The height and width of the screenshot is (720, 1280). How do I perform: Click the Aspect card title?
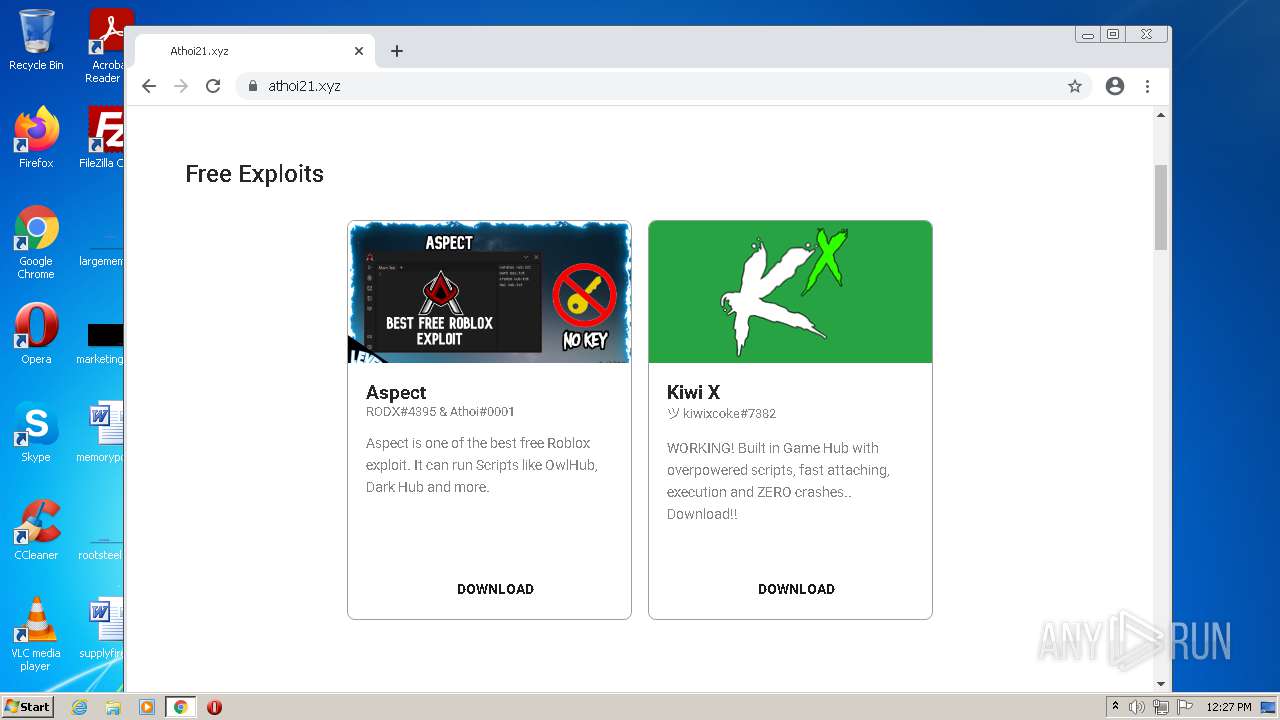point(396,392)
